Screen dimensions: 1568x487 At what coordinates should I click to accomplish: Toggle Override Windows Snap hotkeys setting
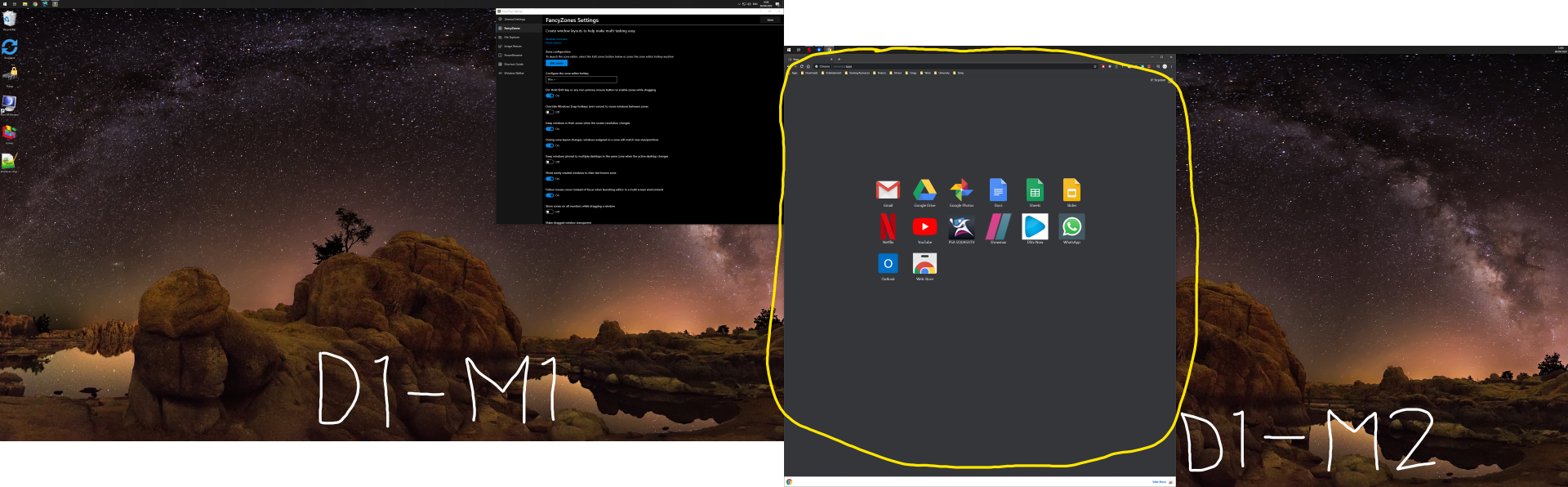550,112
